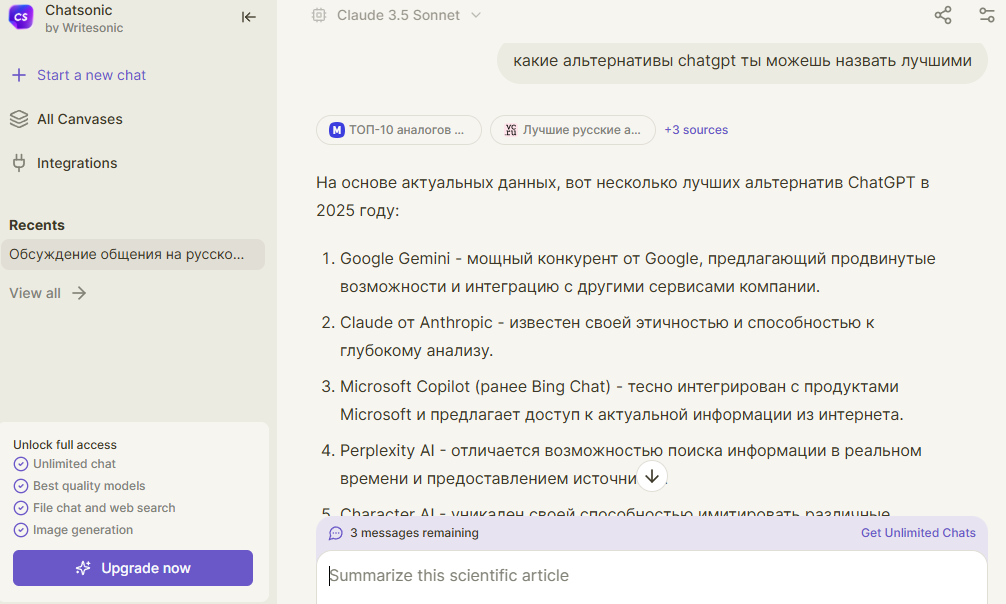Viewport: 1006px width, 604px height.
Task: Click the model icon beside Claude 3.5 Sonnet
Action: pyautogui.click(x=319, y=15)
